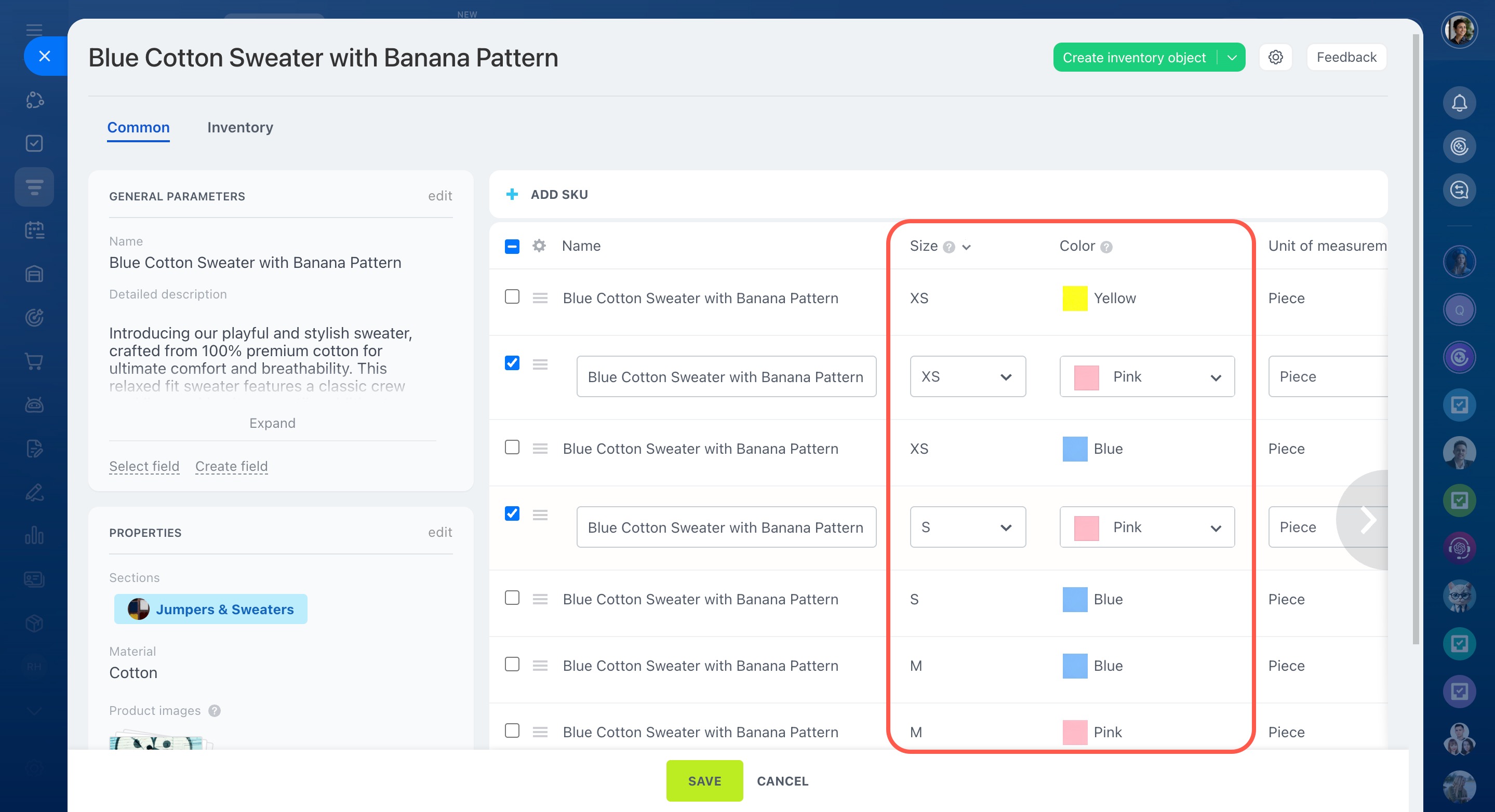Click the grid settings gear next to Name

[539, 246]
